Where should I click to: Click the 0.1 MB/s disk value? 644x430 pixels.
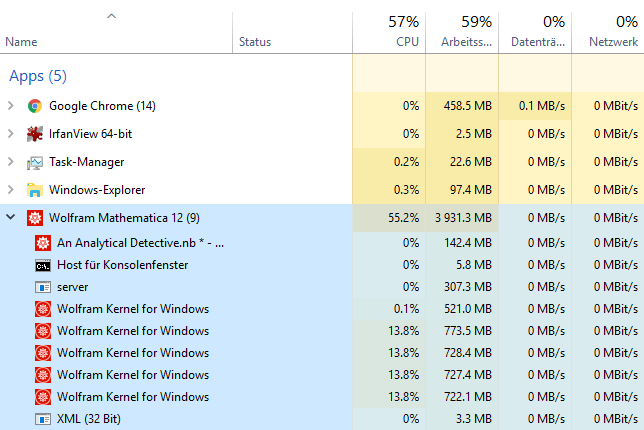[x=542, y=106]
